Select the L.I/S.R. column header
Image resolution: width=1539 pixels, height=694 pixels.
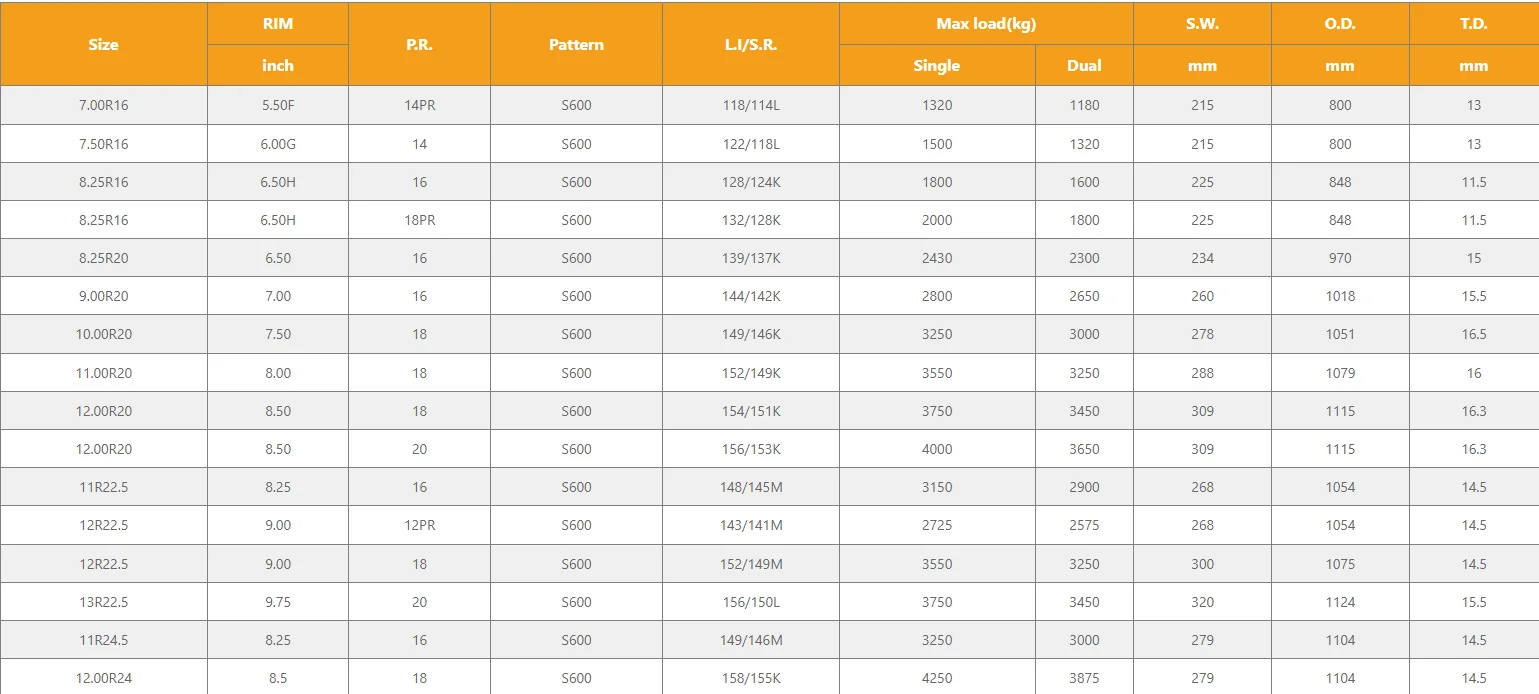(750, 45)
